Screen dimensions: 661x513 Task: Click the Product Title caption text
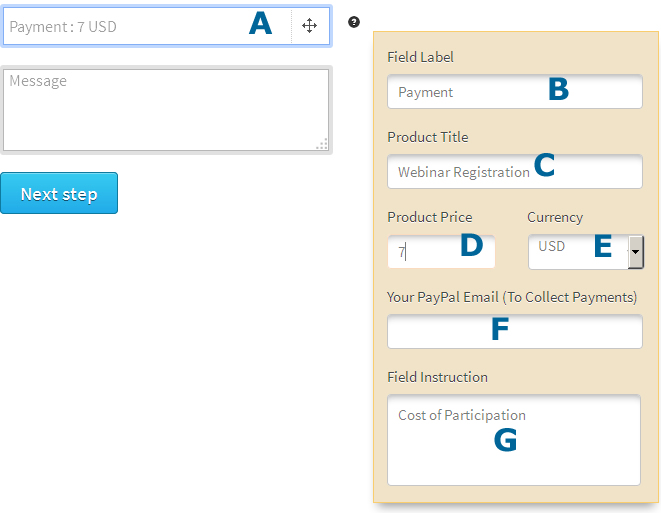pos(427,137)
